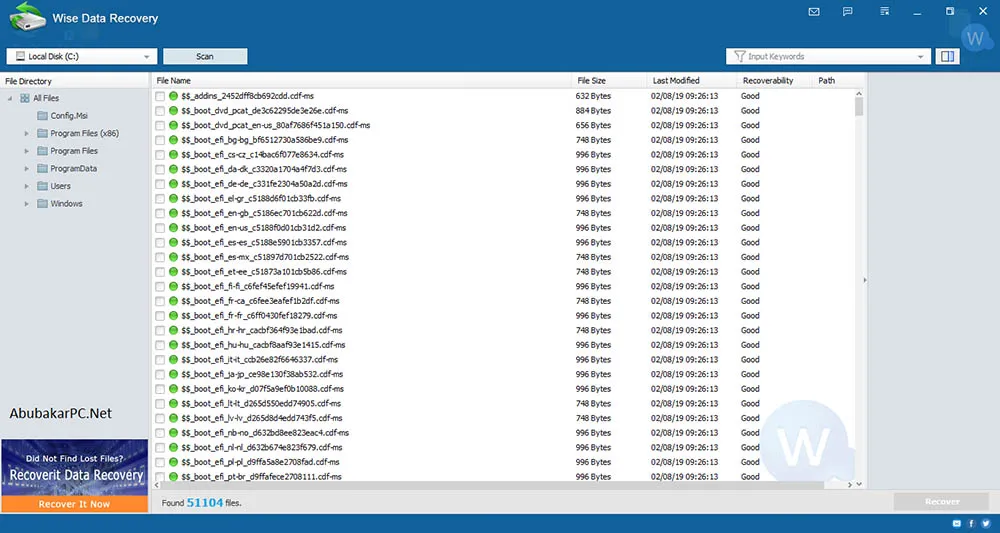Viewport: 1000px width, 533px height.
Task: Click green status dot of $$_boot_efi_en-gb file
Action: [173, 213]
